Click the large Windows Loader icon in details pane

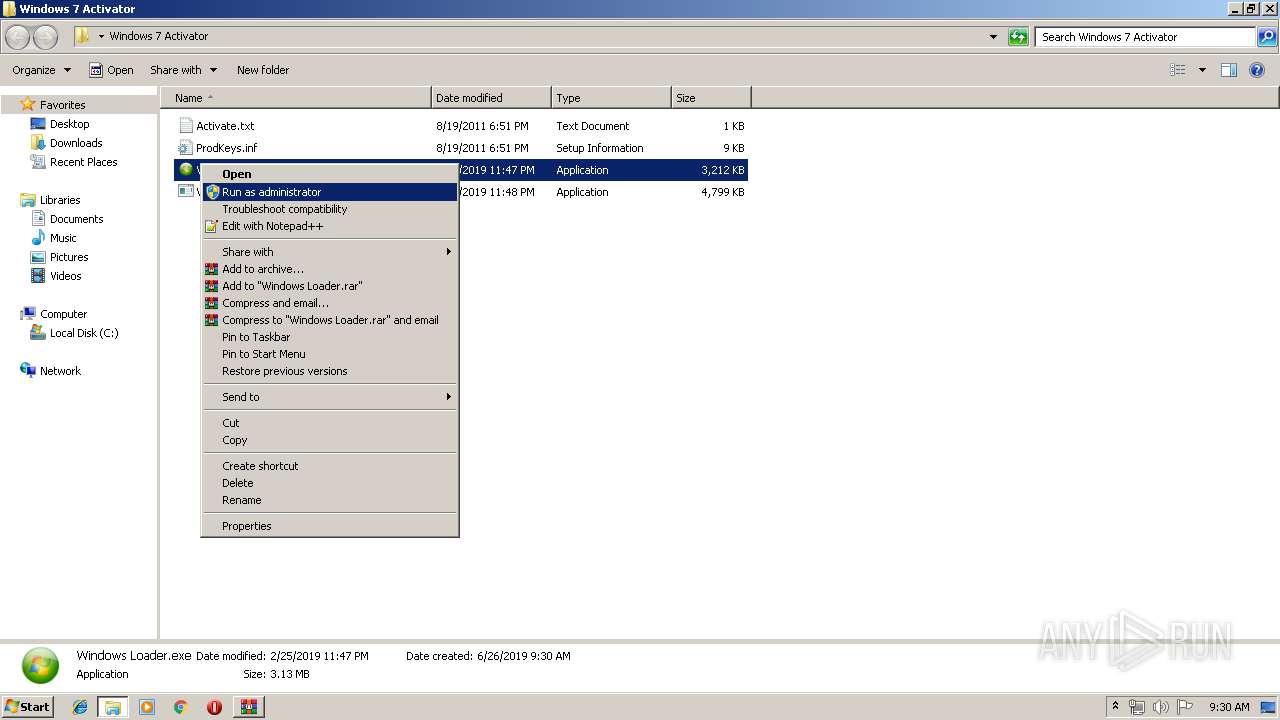[x=40, y=665]
